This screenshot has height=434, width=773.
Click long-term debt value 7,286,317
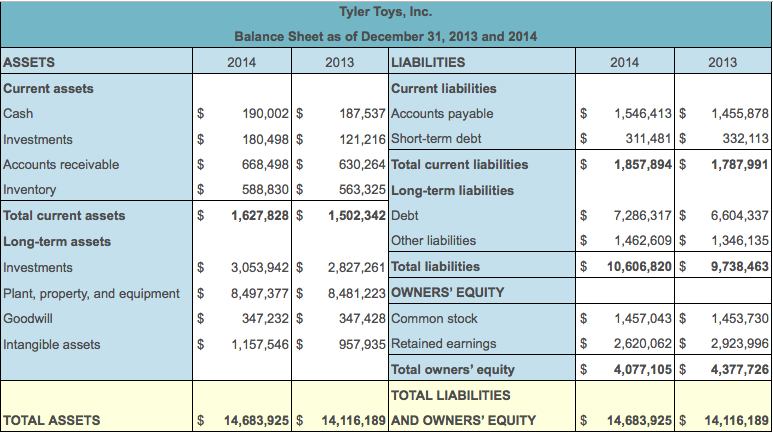pyautogui.click(x=643, y=216)
